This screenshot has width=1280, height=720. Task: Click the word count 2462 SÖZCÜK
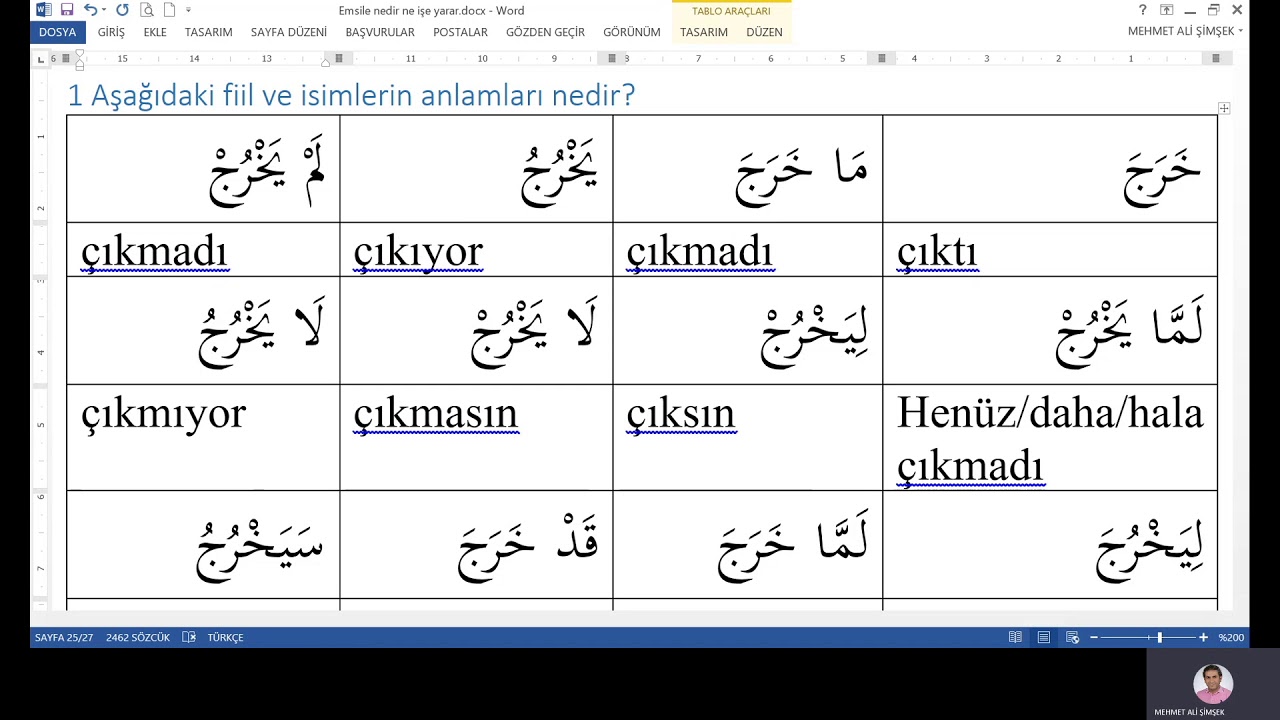[x=138, y=637]
